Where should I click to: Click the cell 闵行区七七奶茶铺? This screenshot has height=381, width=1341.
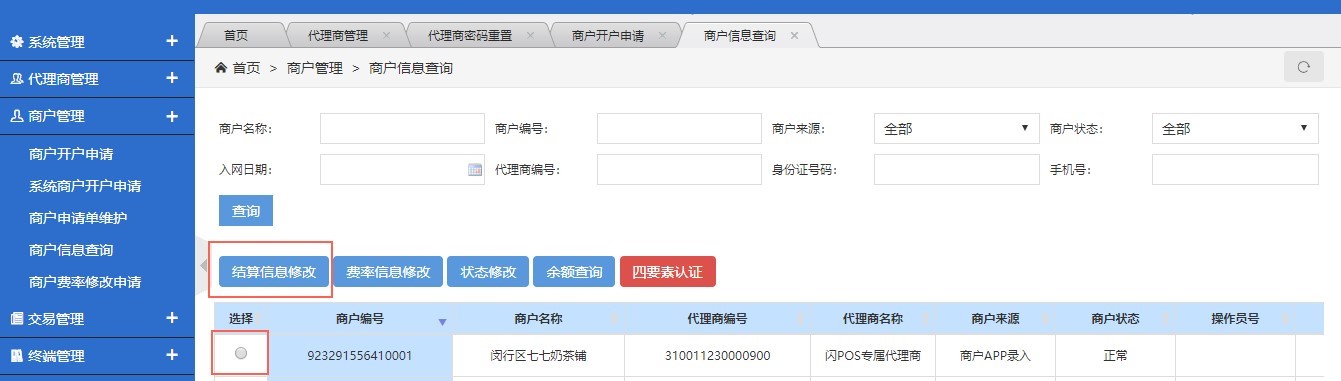coord(538,355)
